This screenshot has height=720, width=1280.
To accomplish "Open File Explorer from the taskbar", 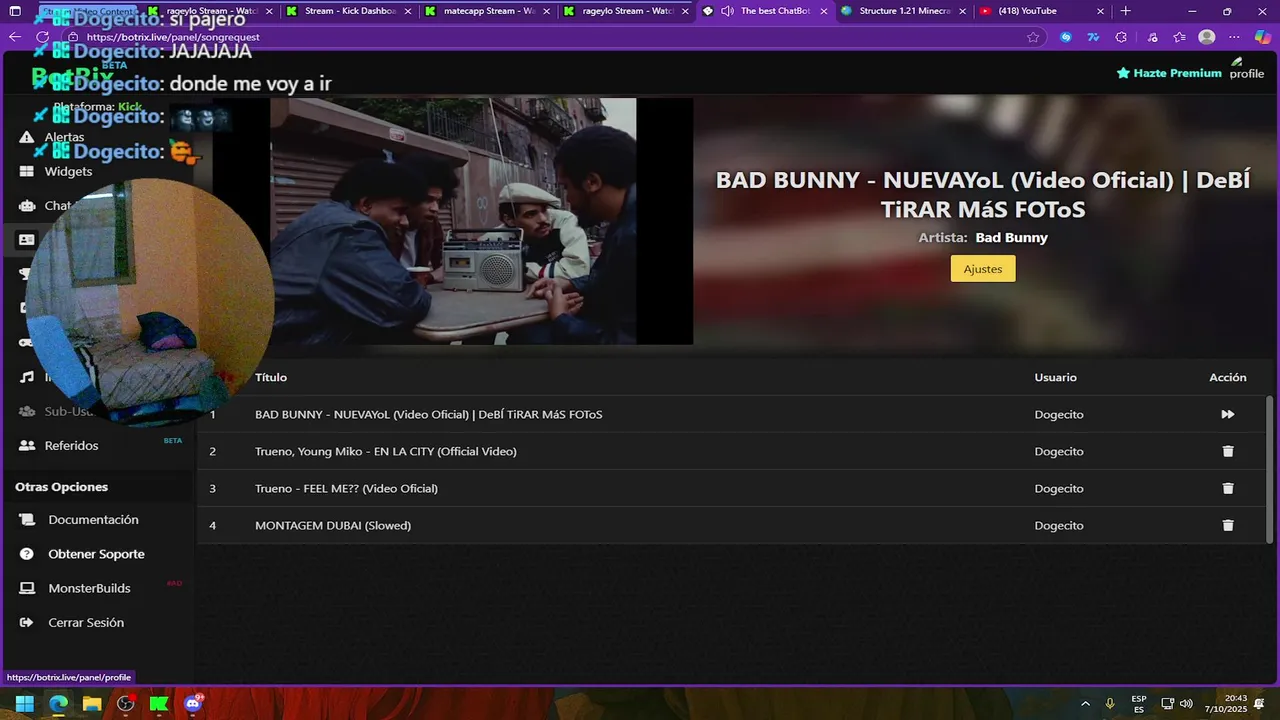I will tap(92, 703).
